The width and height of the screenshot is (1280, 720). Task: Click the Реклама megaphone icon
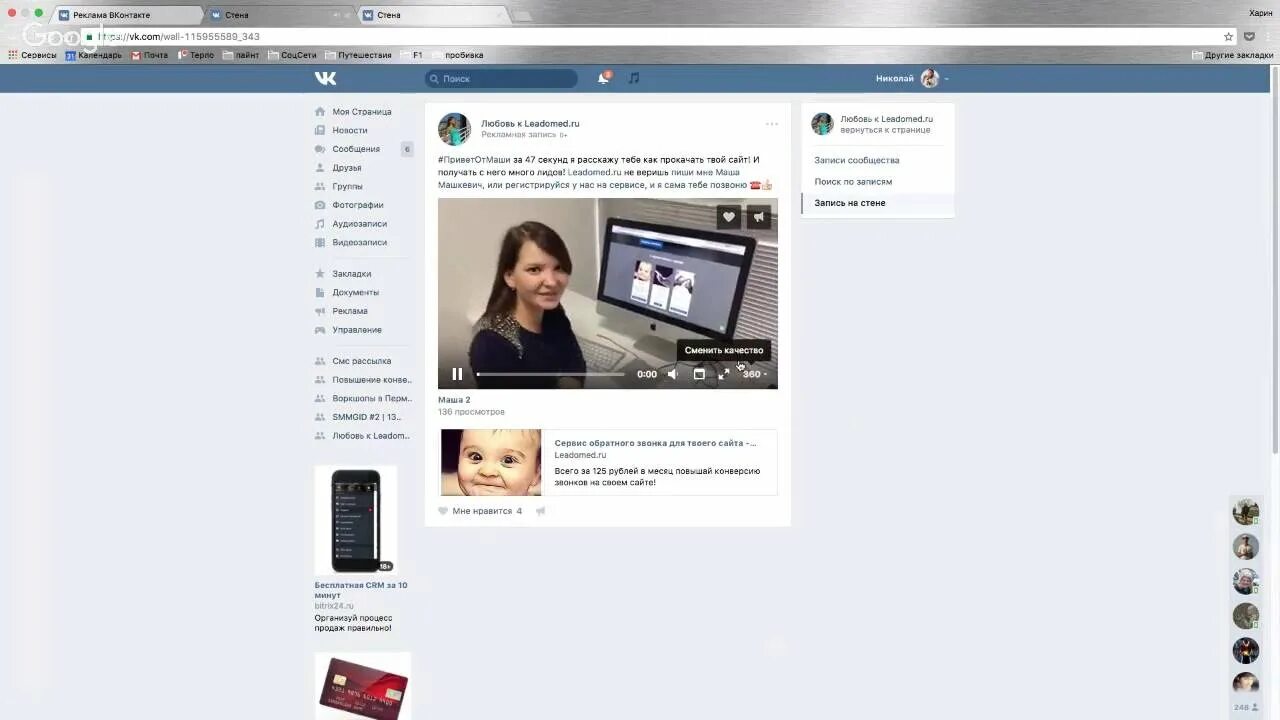tap(320, 311)
